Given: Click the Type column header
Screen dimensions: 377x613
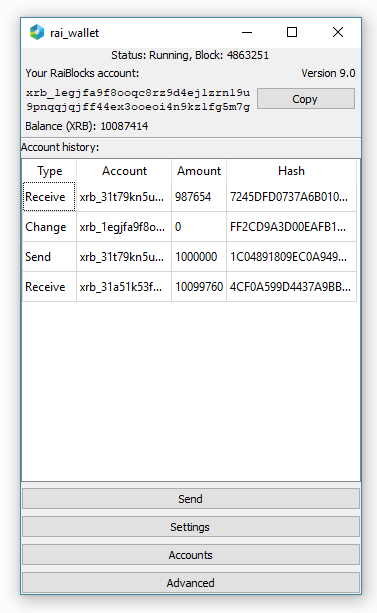Looking at the screenshot, I should 50,171.
